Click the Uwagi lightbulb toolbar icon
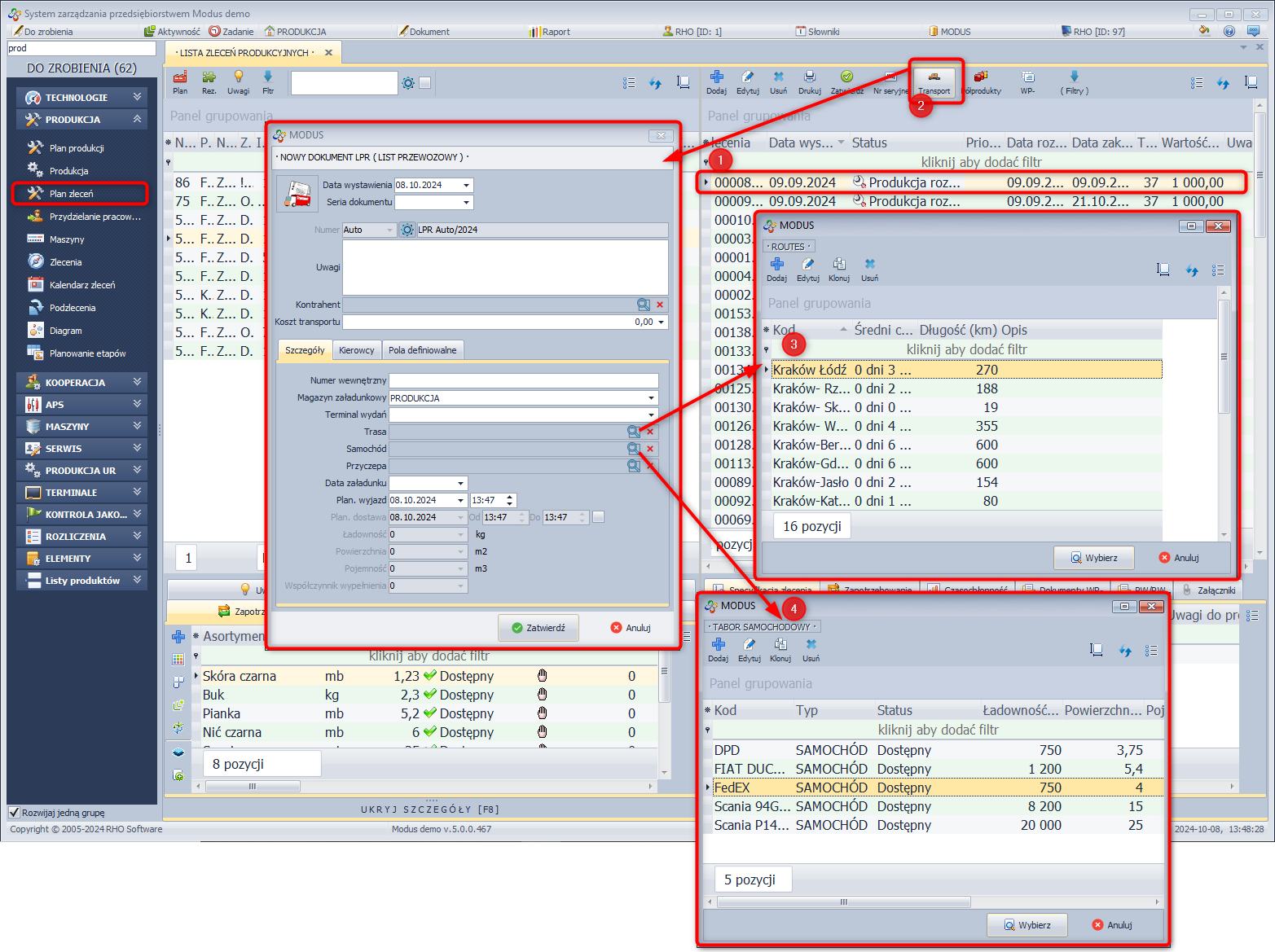The height and width of the screenshot is (952, 1275). [238, 80]
